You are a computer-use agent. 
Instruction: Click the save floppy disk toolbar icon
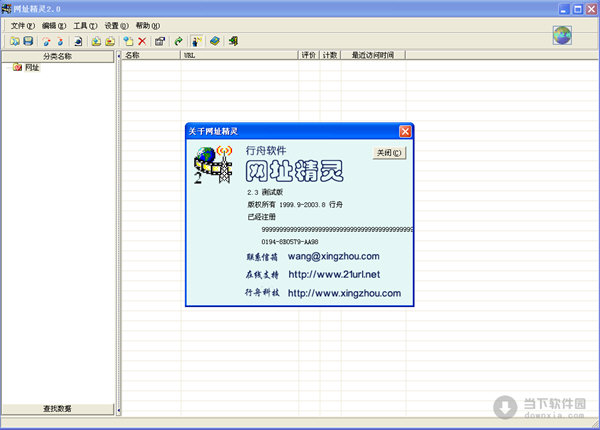(28, 41)
